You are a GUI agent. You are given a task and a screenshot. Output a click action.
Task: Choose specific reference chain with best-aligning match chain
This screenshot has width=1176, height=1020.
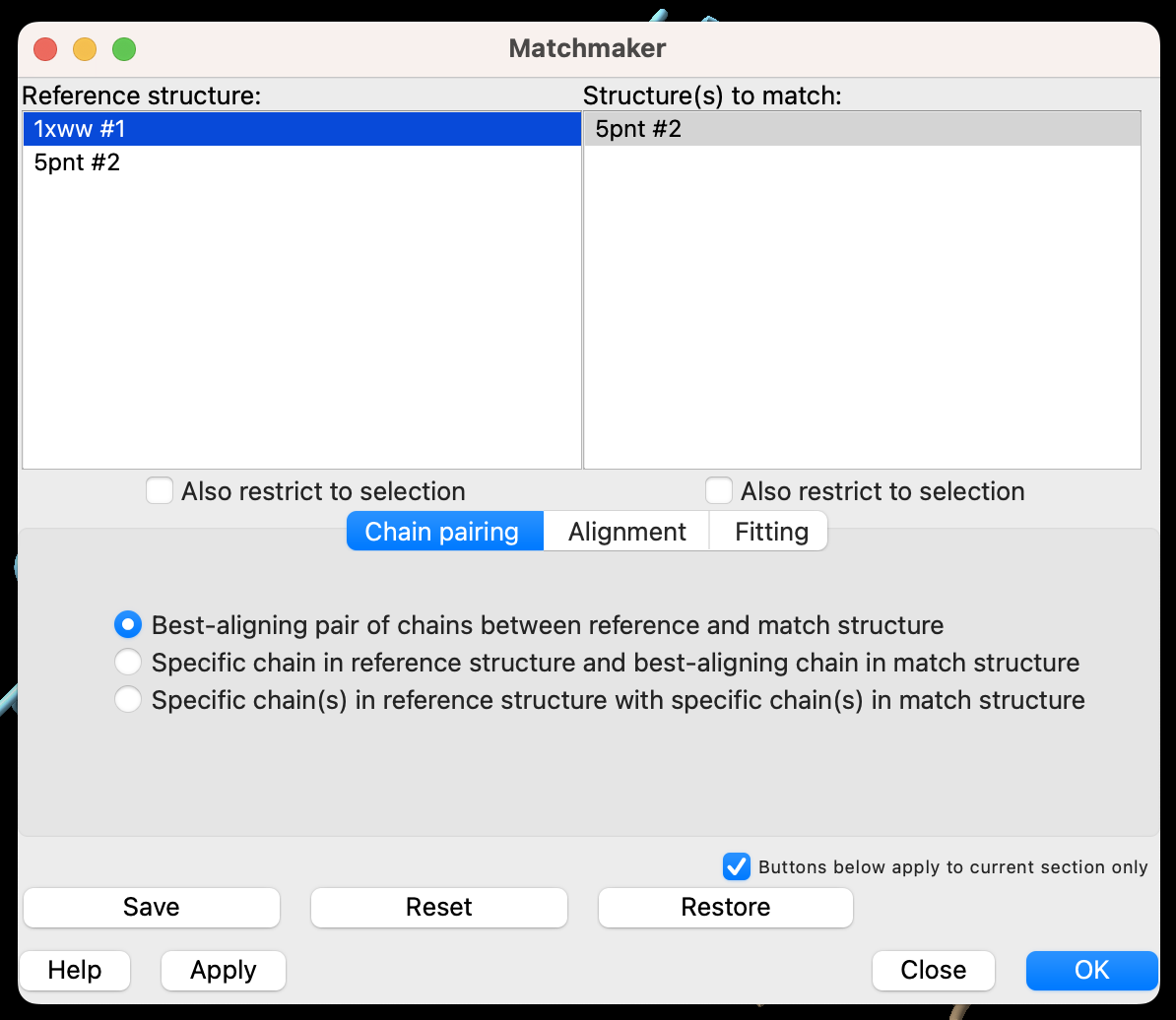(128, 663)
